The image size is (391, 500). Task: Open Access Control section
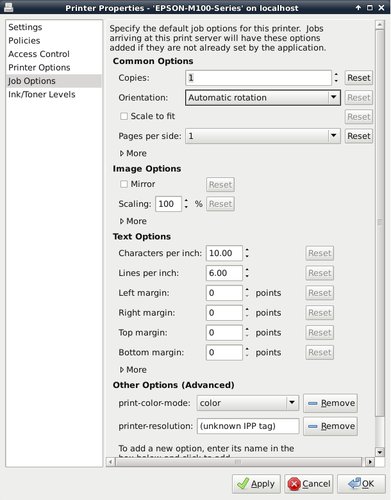pyautogui.click(x=39, y=54)
